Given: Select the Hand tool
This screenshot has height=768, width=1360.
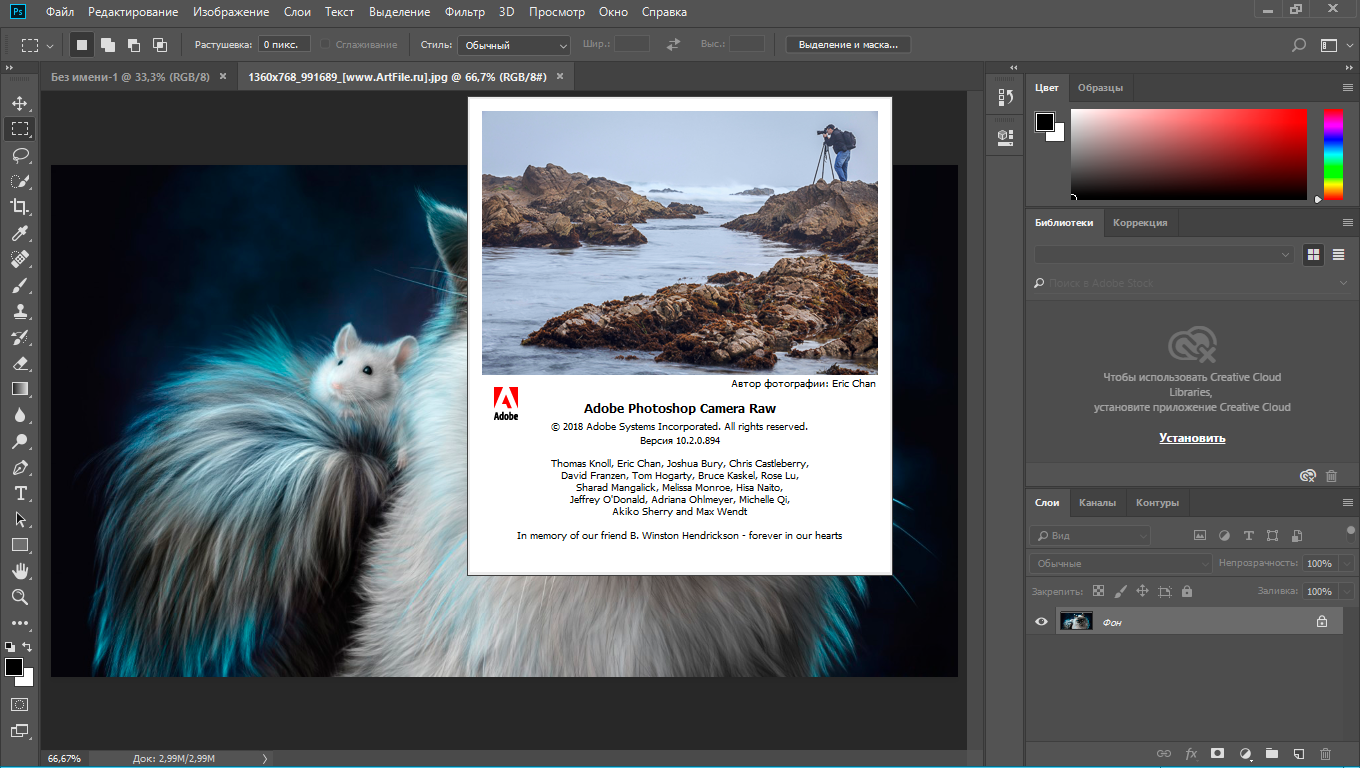Looking at the screenshot, I should click(19, 571).
